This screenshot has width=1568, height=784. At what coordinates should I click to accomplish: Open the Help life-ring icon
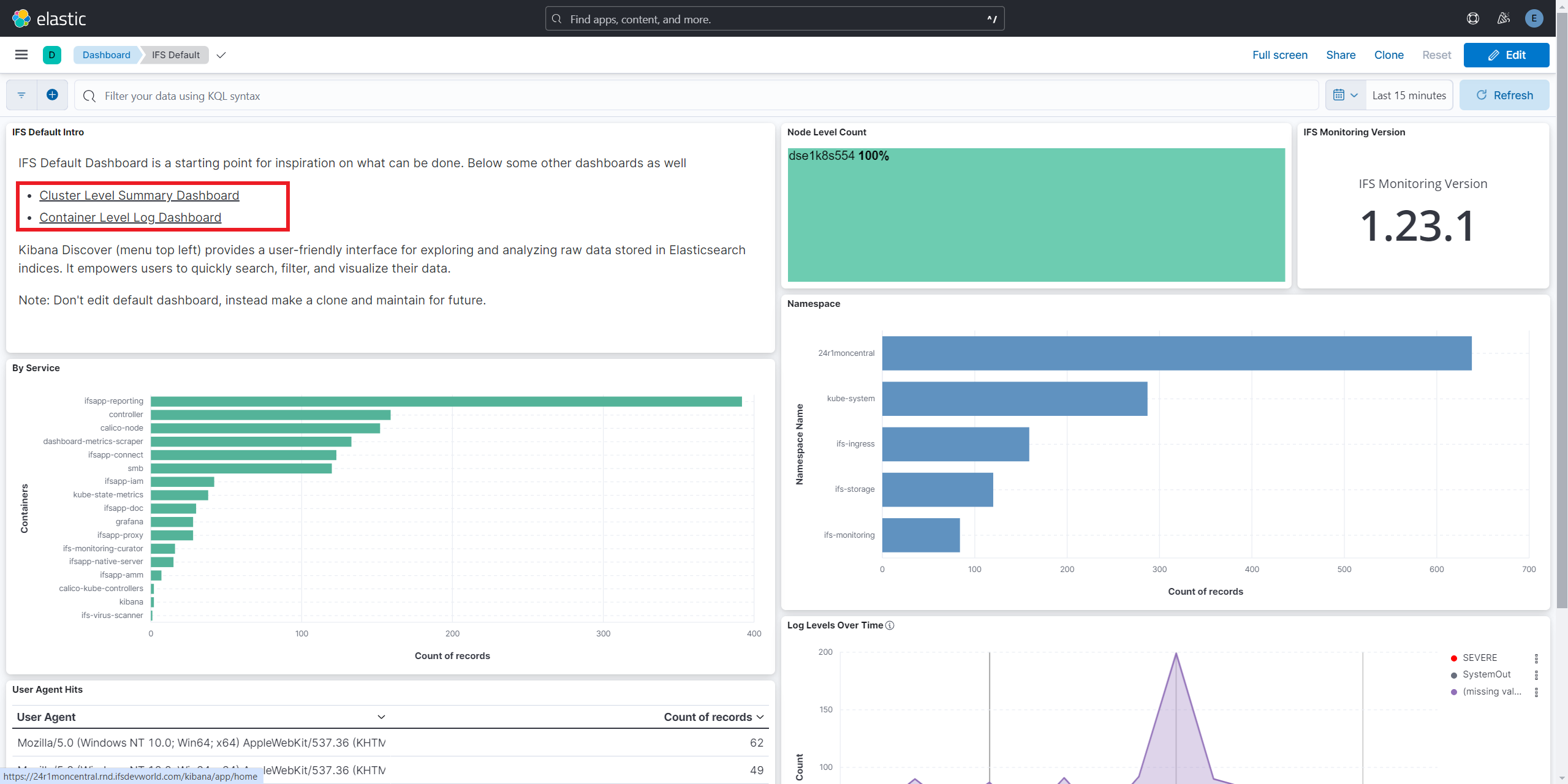pos(1473,18)
